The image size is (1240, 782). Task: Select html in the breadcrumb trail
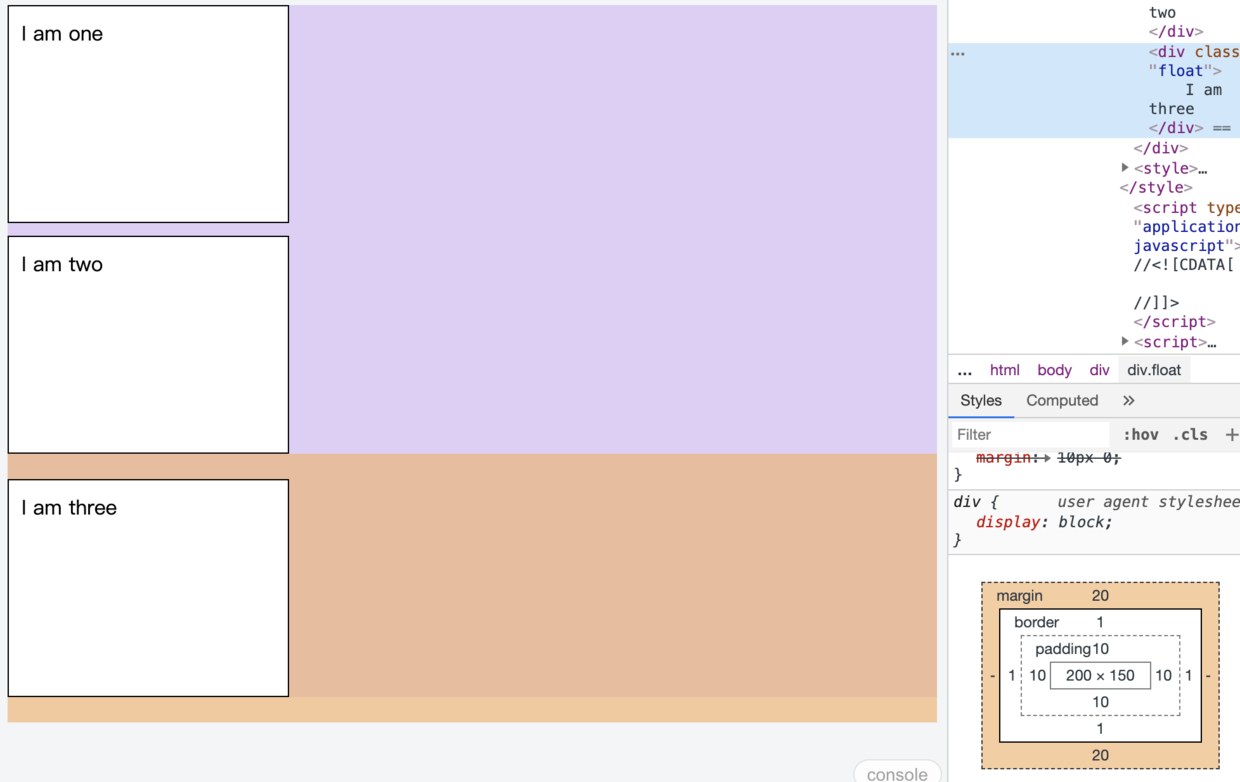pos(1004,370)
